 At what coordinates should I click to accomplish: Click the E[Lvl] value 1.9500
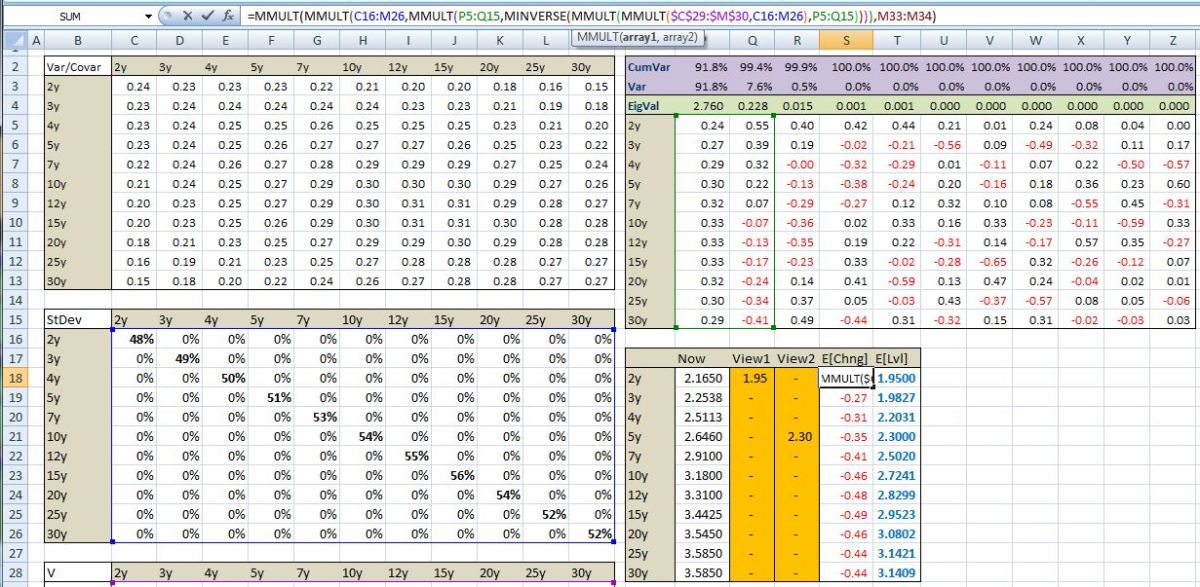click(x=897, y=378)
